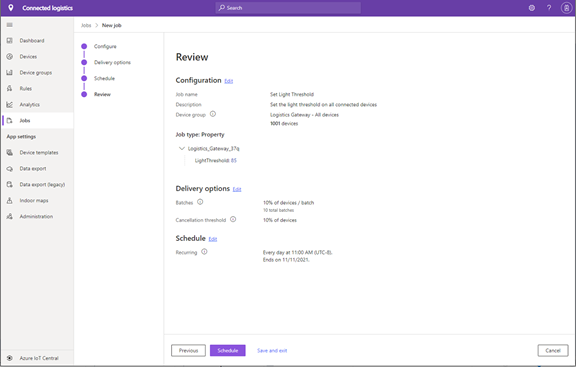
Task: Click Jobs breadcrumb link
Action: (86, 25)
